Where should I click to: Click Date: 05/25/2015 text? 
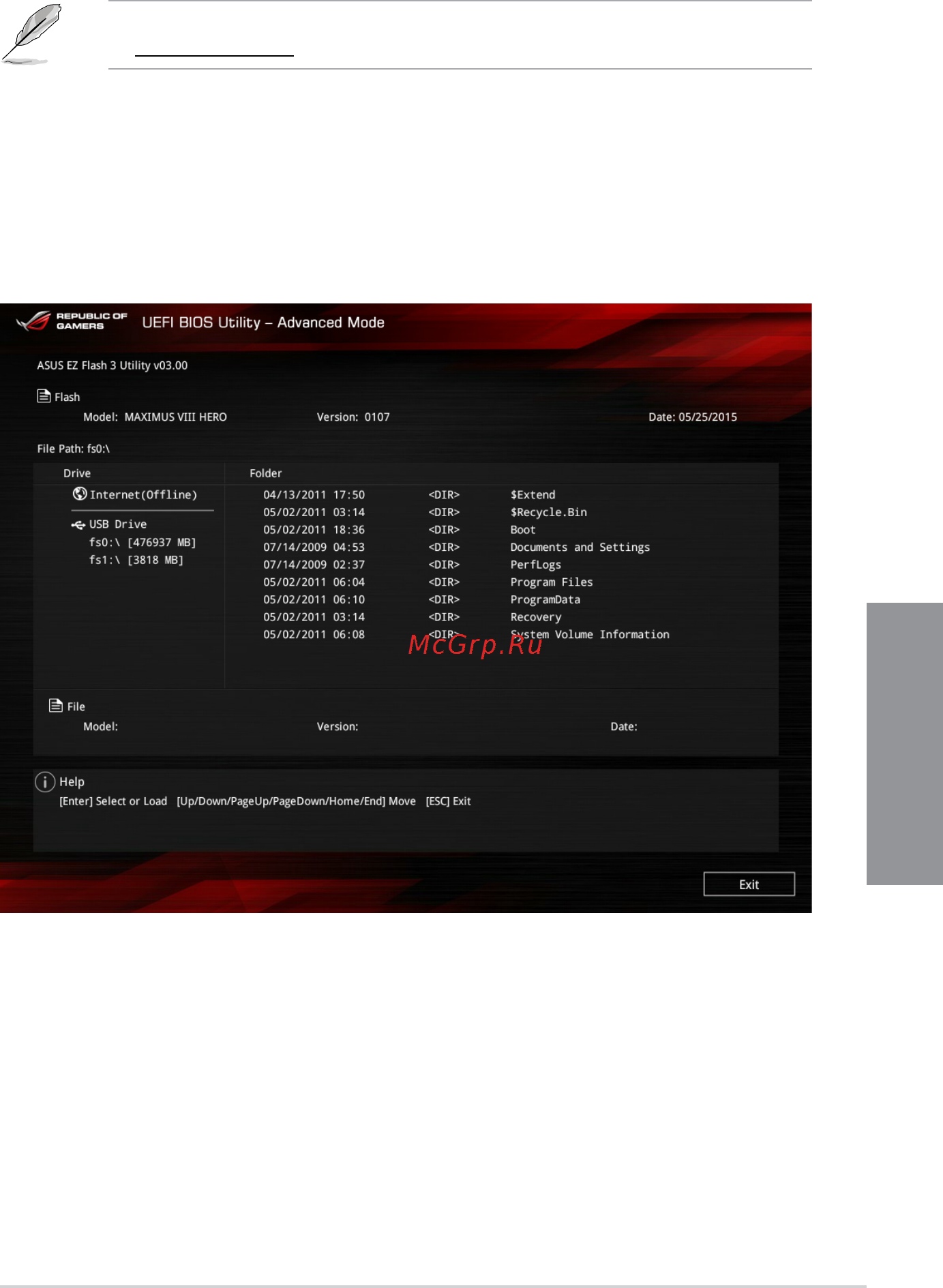coord(693,417)
